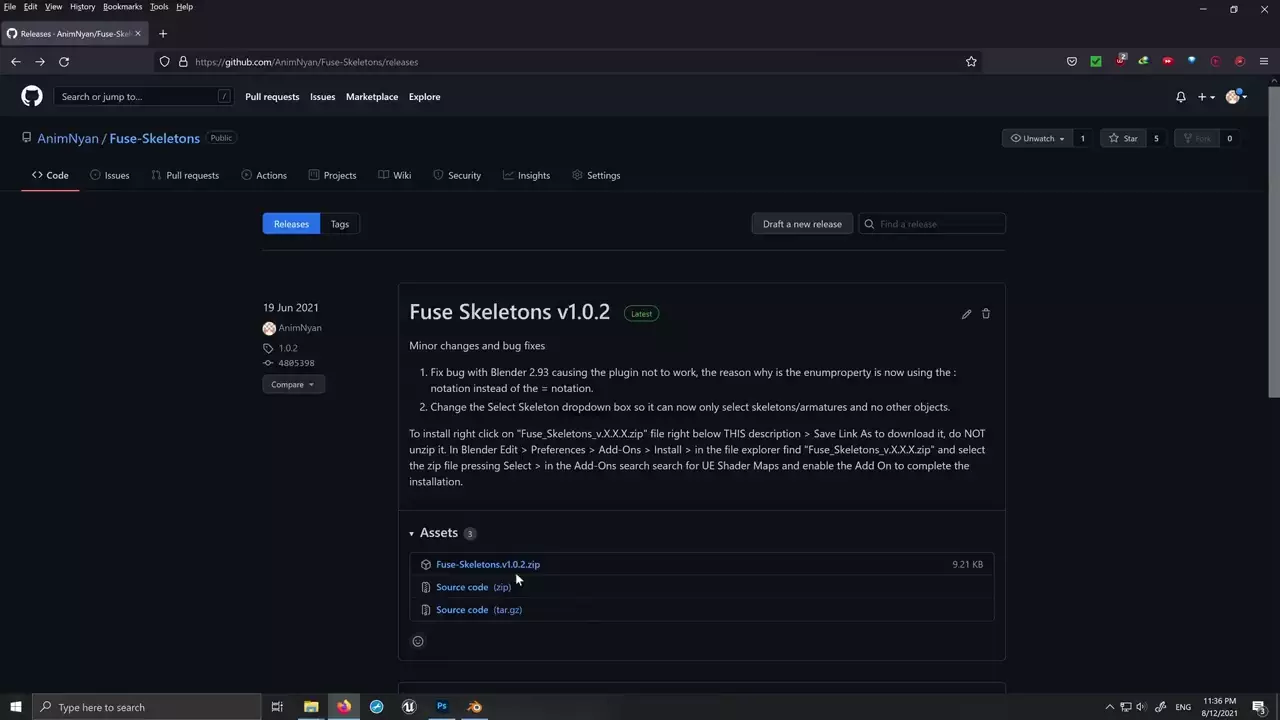The image size is (1280, 720).
Task: Launch Blender from the taskbar
Action: point(475,707)
